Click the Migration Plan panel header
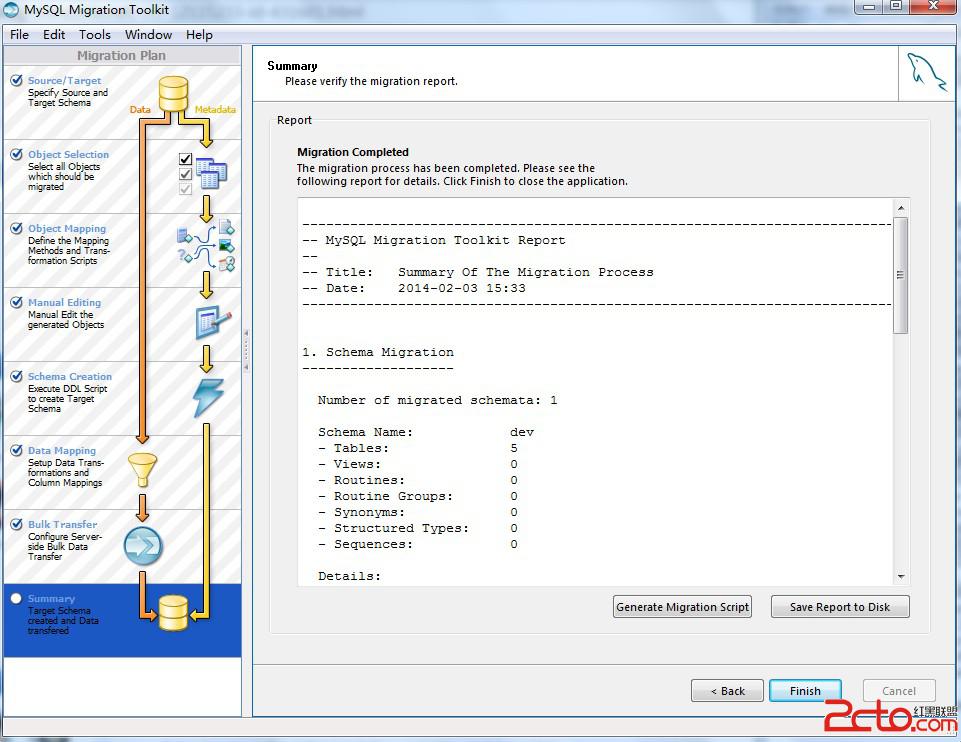 point(121,55)
